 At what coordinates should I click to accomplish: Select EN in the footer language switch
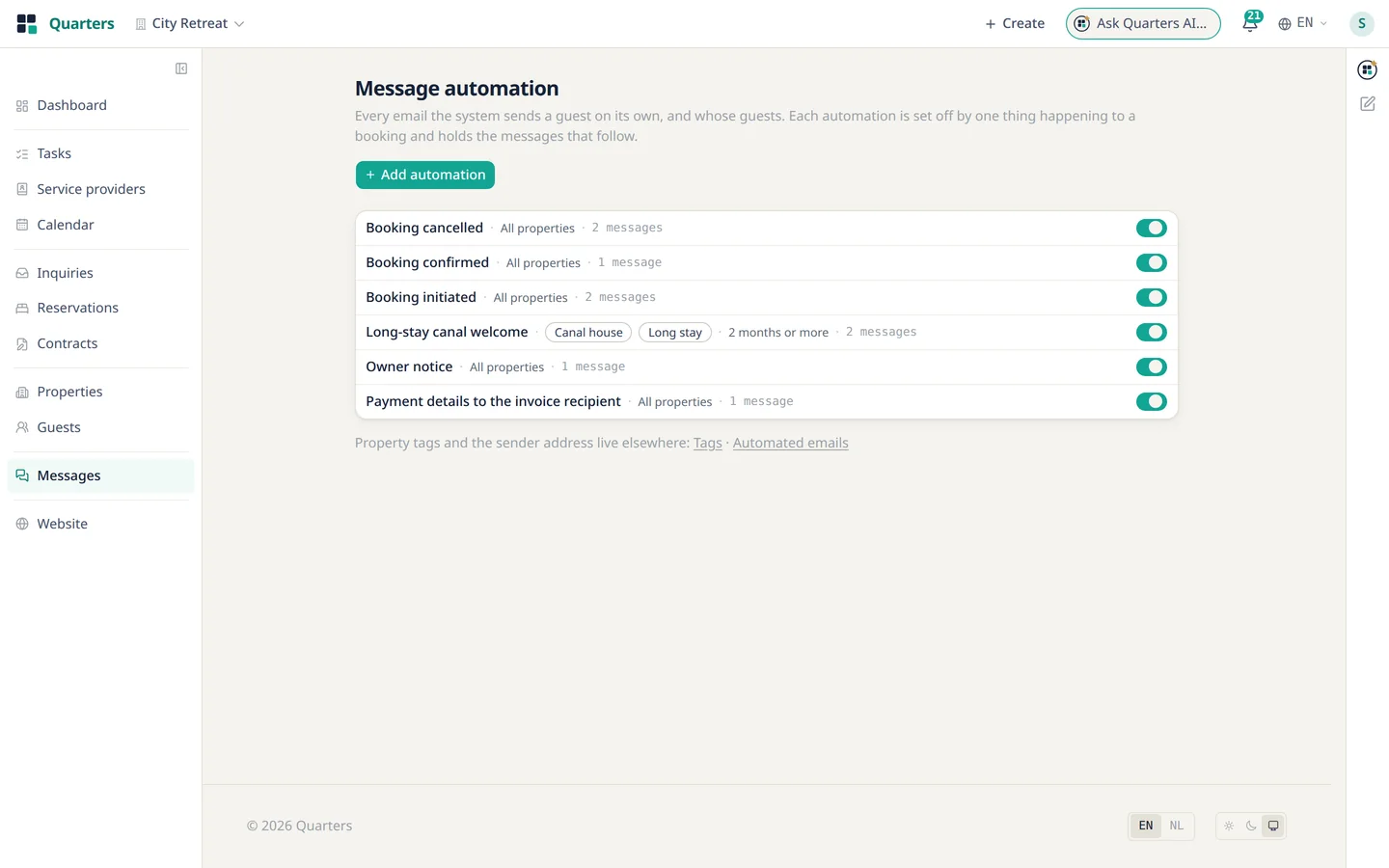(1146, 826)
